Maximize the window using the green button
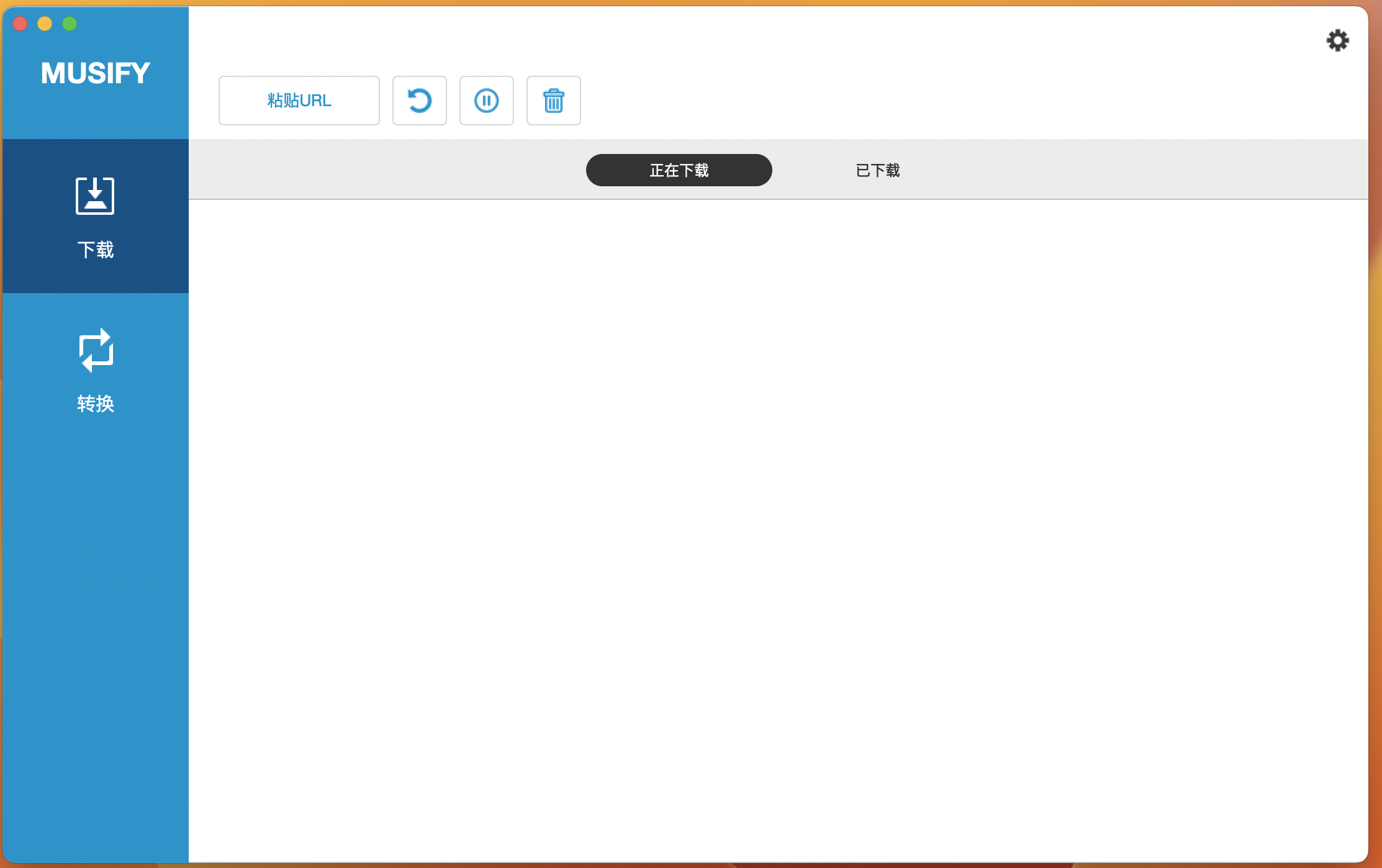Image resolution: width=1382 pixels, height=868 pixels. 70,24
